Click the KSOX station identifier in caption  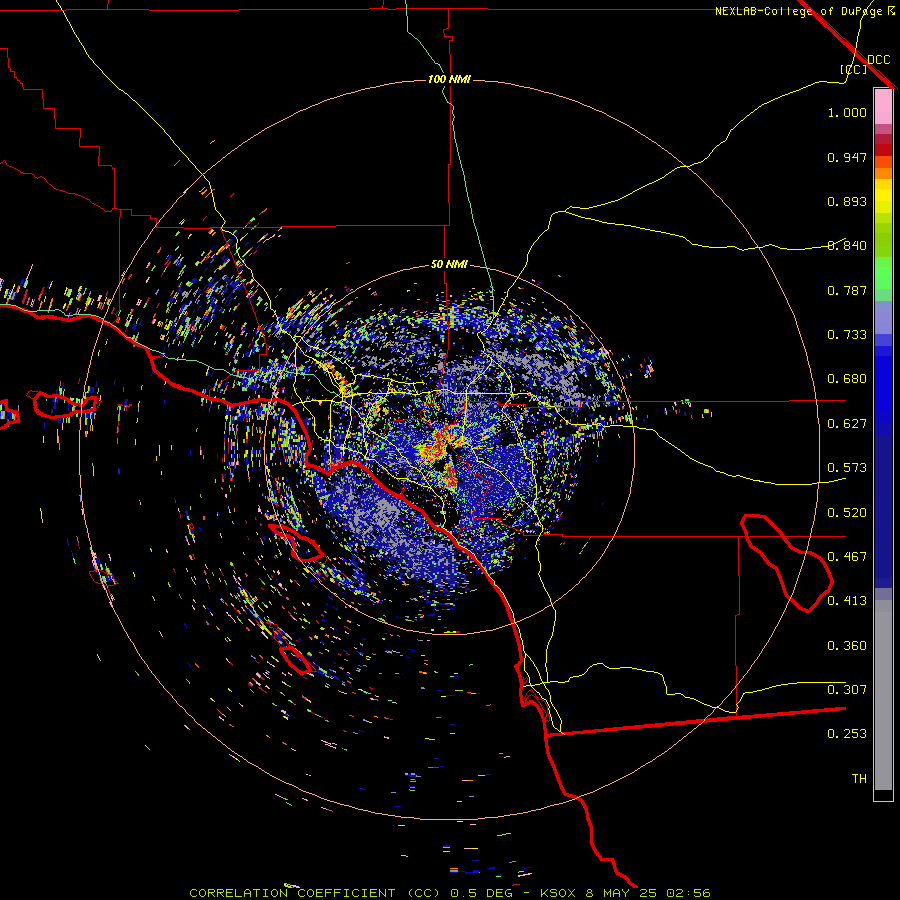click(557, 893)
